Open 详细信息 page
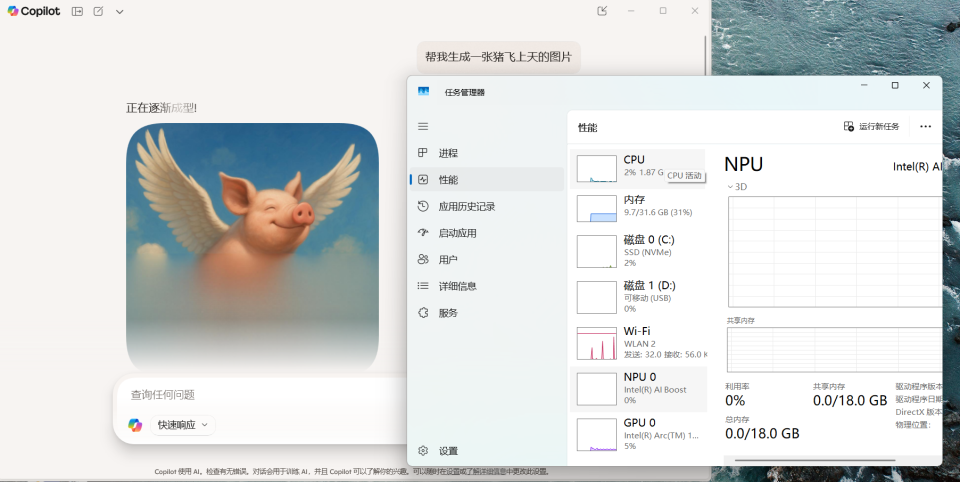The height and width of the screenshot is (482, 960). tap(487, 286)
